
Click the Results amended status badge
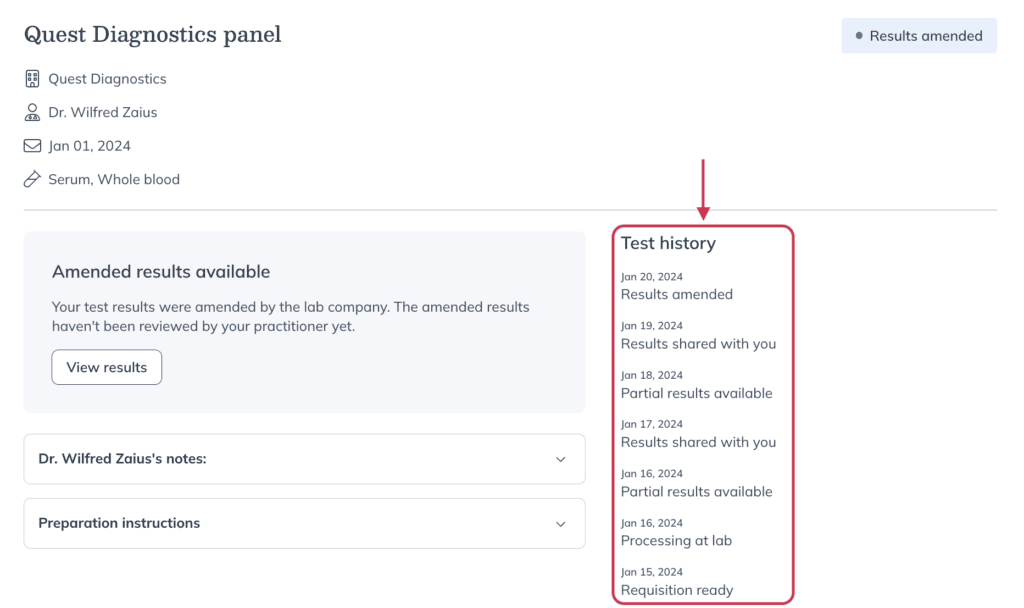click(x=919, y=36)
